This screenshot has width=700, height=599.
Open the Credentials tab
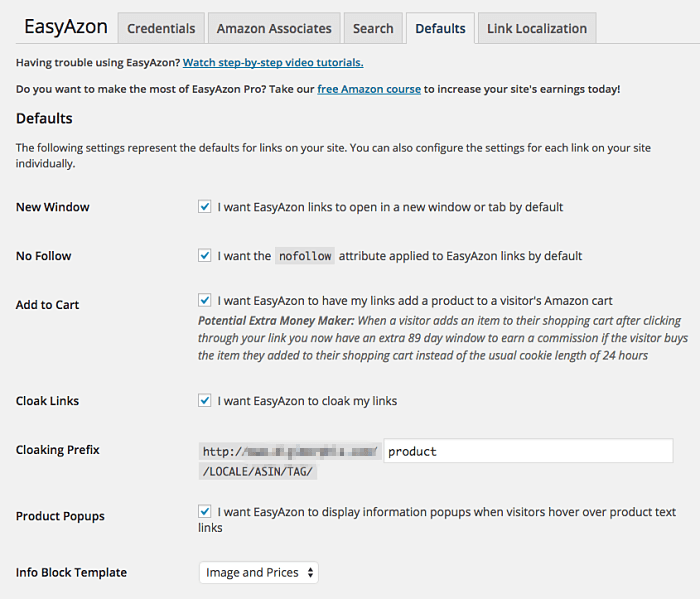tap(161, 28)
